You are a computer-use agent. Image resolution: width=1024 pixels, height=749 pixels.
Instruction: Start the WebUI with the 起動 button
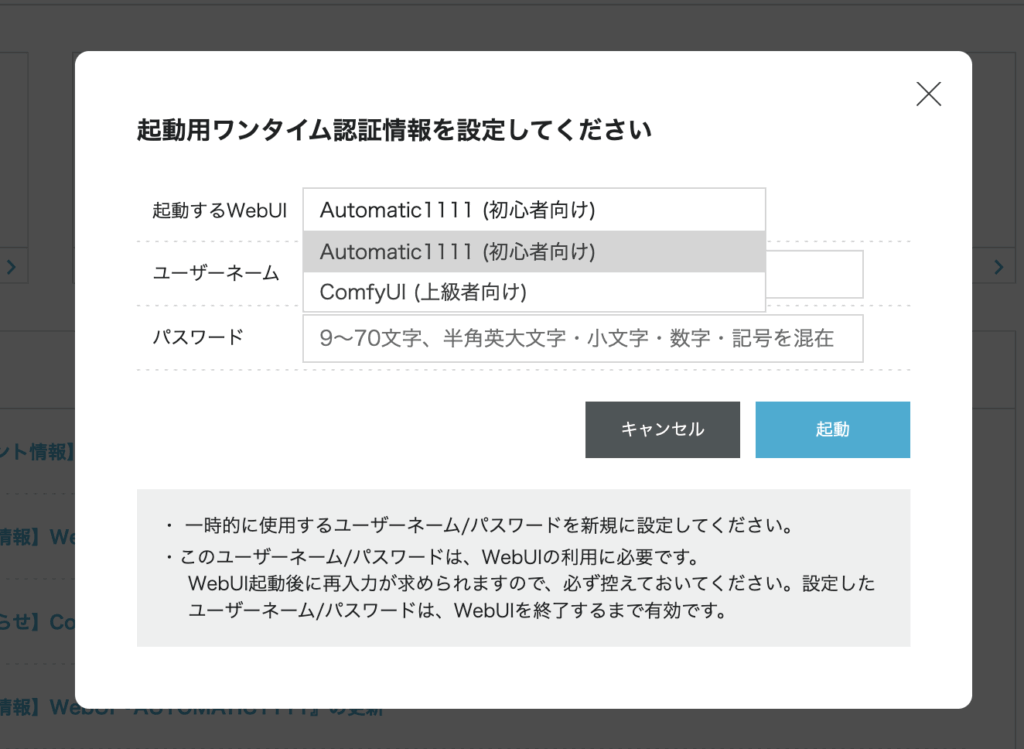[833, 429]
